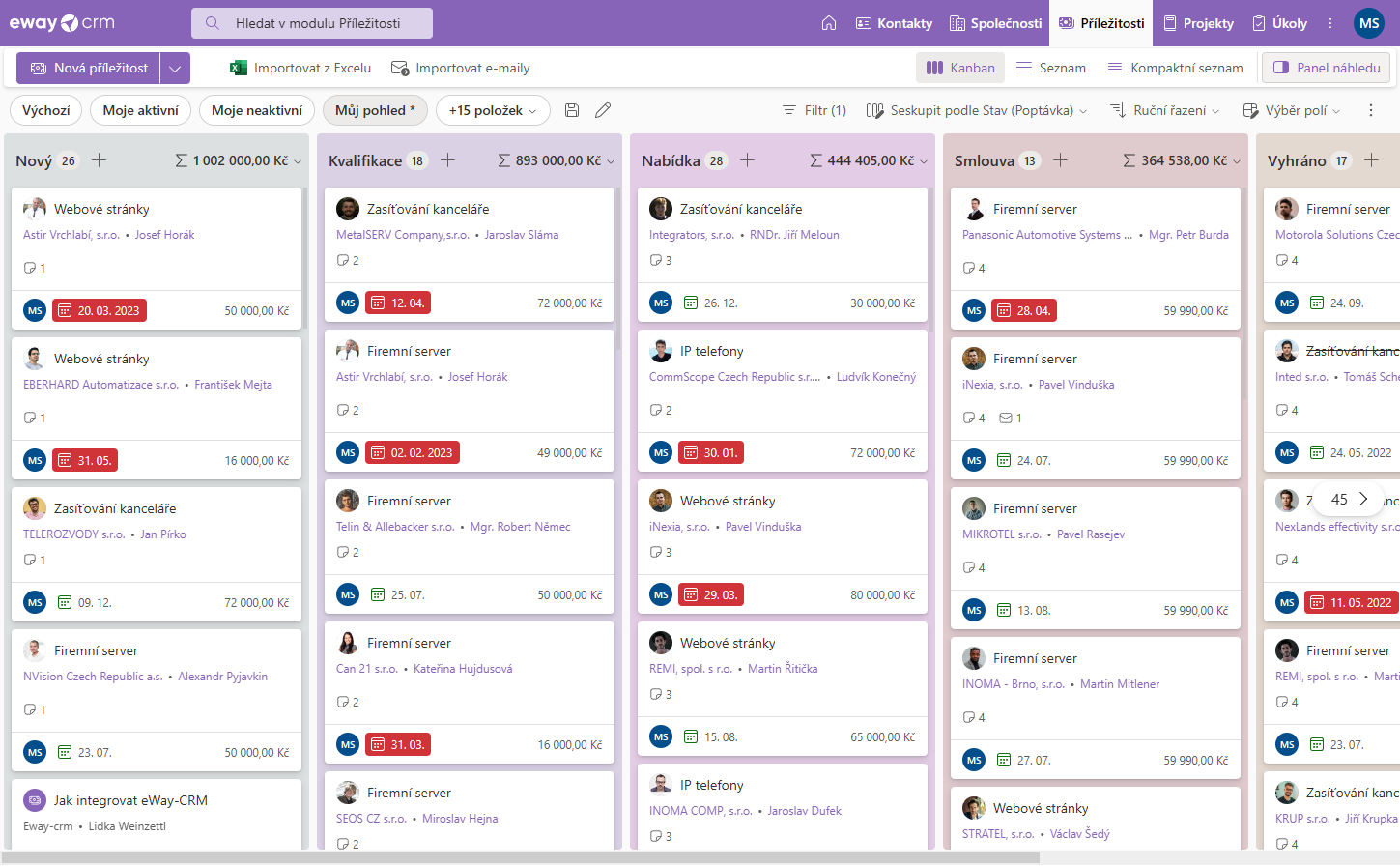Click email count icon on iNexia Firemní server card

point(1006,418)
